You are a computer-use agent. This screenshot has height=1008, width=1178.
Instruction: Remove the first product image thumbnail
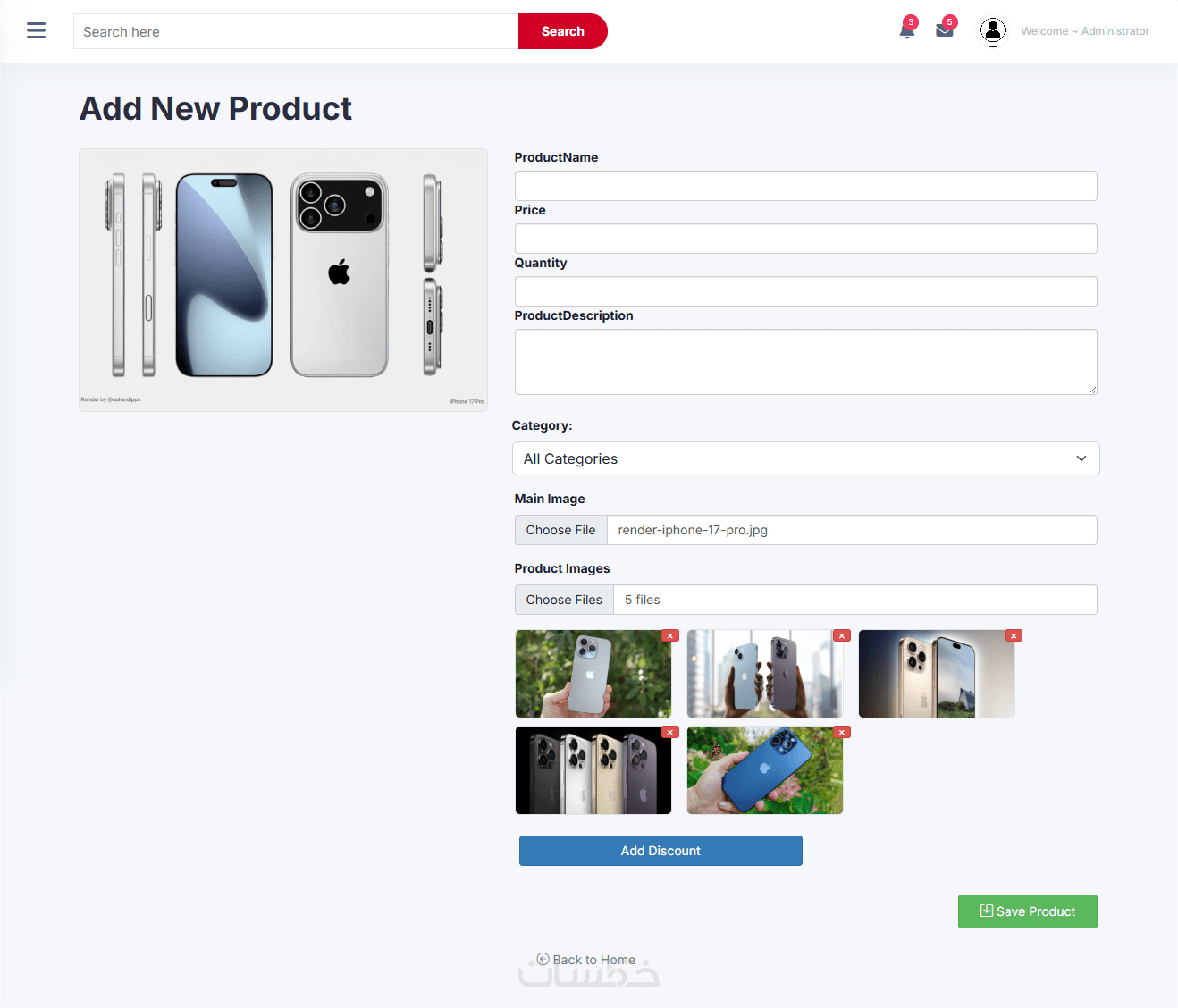(x=670, y=635)
